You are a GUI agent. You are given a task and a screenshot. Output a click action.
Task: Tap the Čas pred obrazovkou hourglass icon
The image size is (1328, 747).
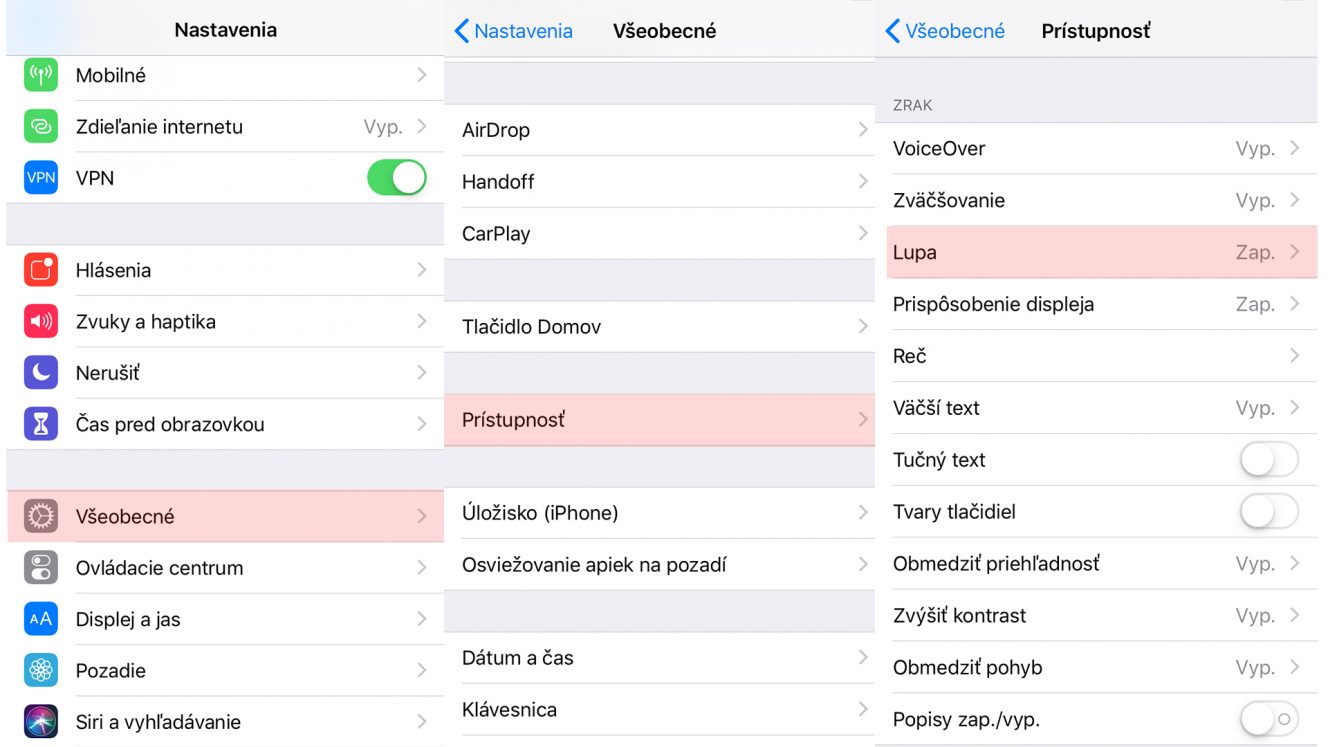coord(41,425)
